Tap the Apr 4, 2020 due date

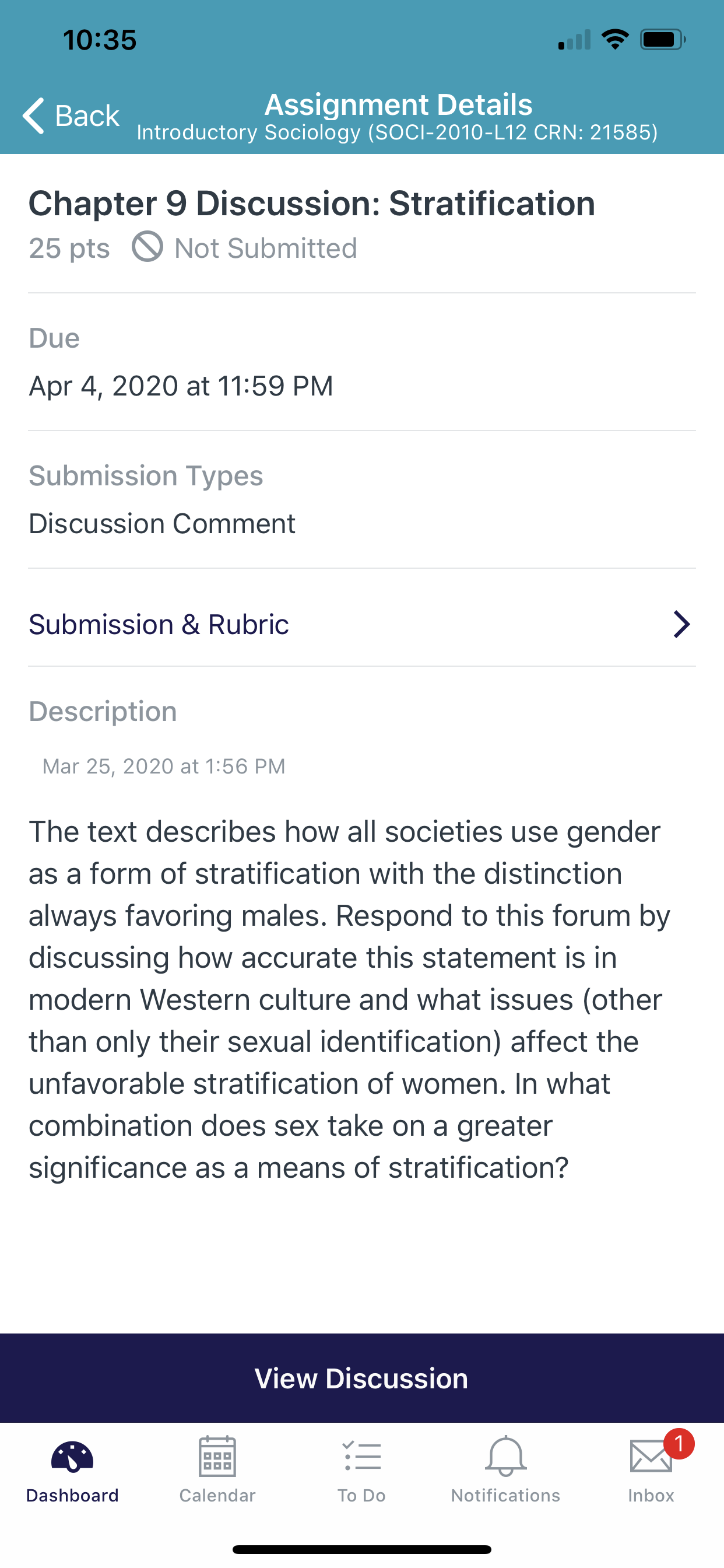click(x=181, y=386)
